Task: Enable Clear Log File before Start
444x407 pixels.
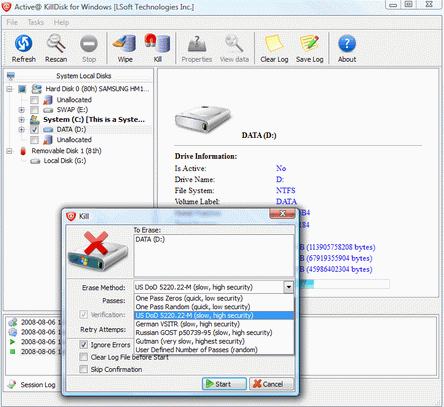Action: tap(84, 357)
